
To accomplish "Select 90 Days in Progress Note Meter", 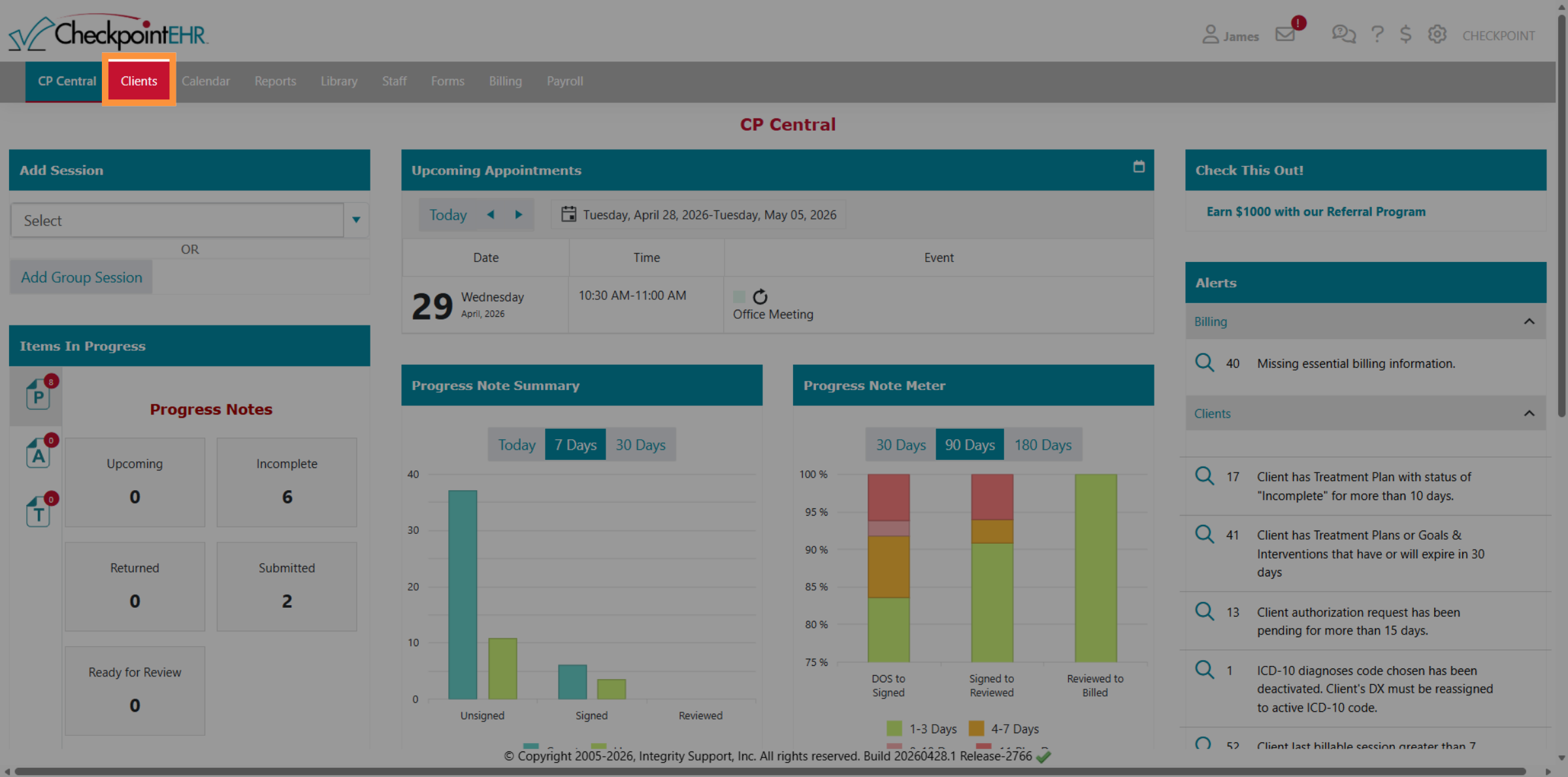I will coord(970,444).
